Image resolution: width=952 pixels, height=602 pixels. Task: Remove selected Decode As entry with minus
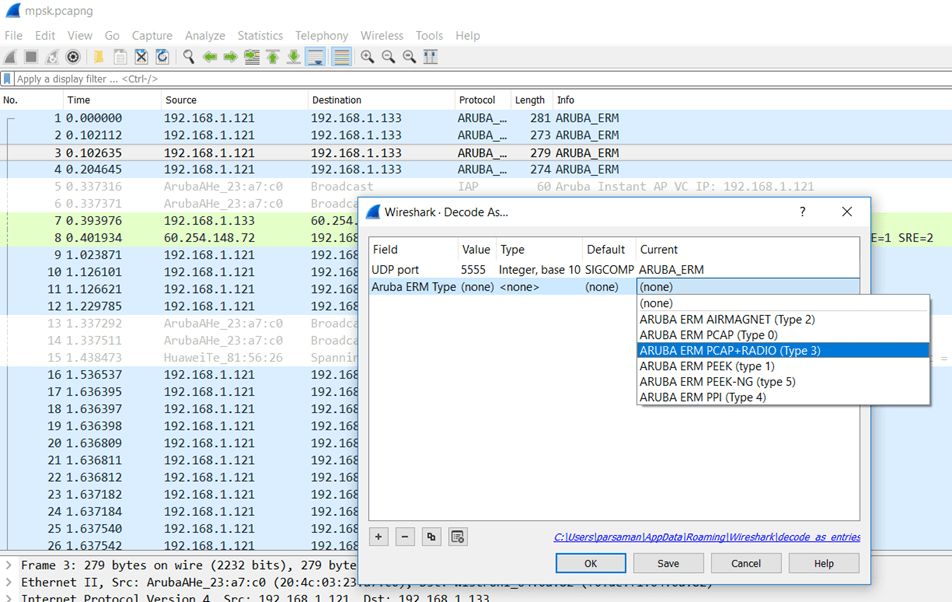click(x=405, y=537)
